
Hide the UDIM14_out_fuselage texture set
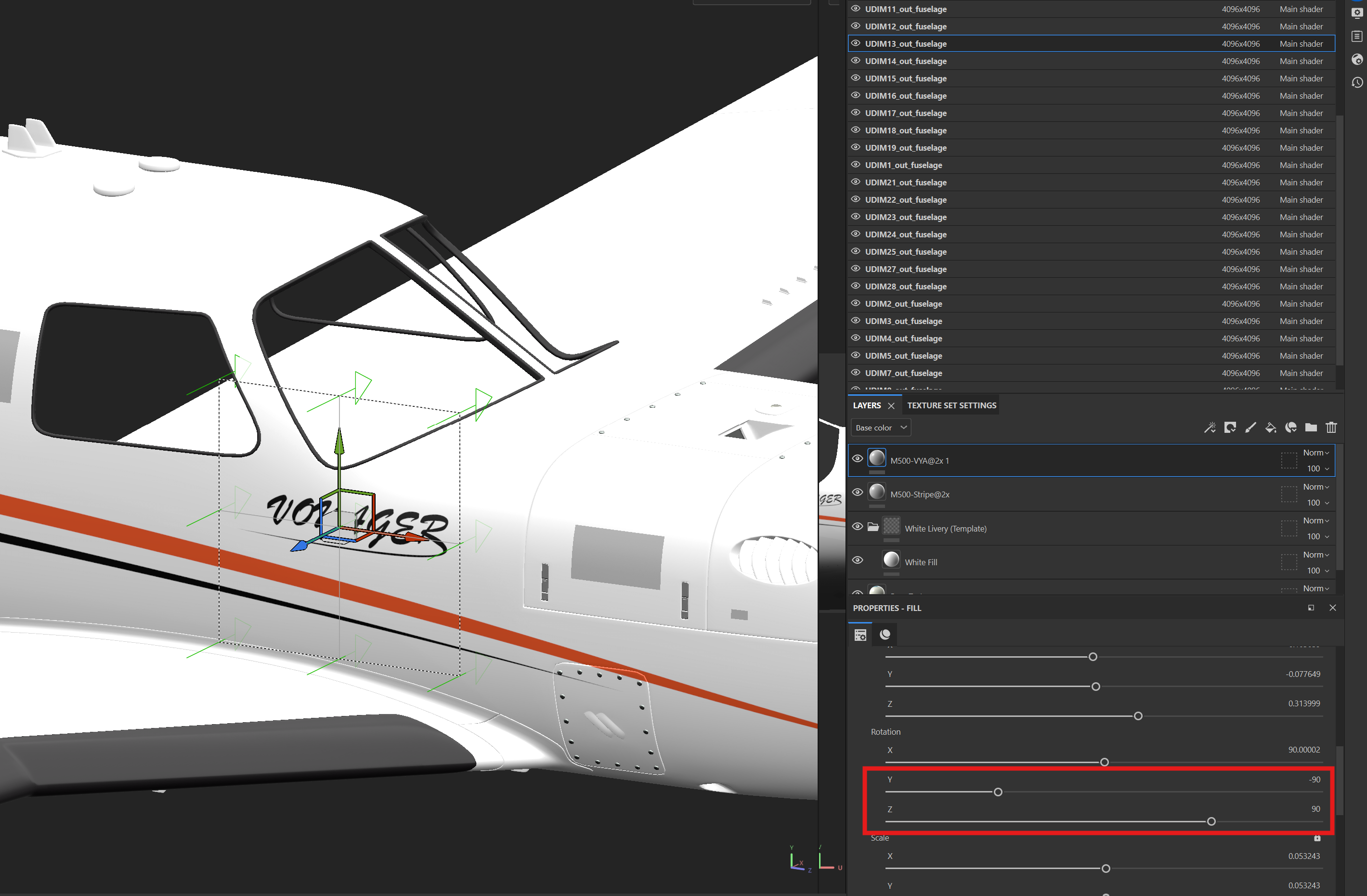pos(855,61)
